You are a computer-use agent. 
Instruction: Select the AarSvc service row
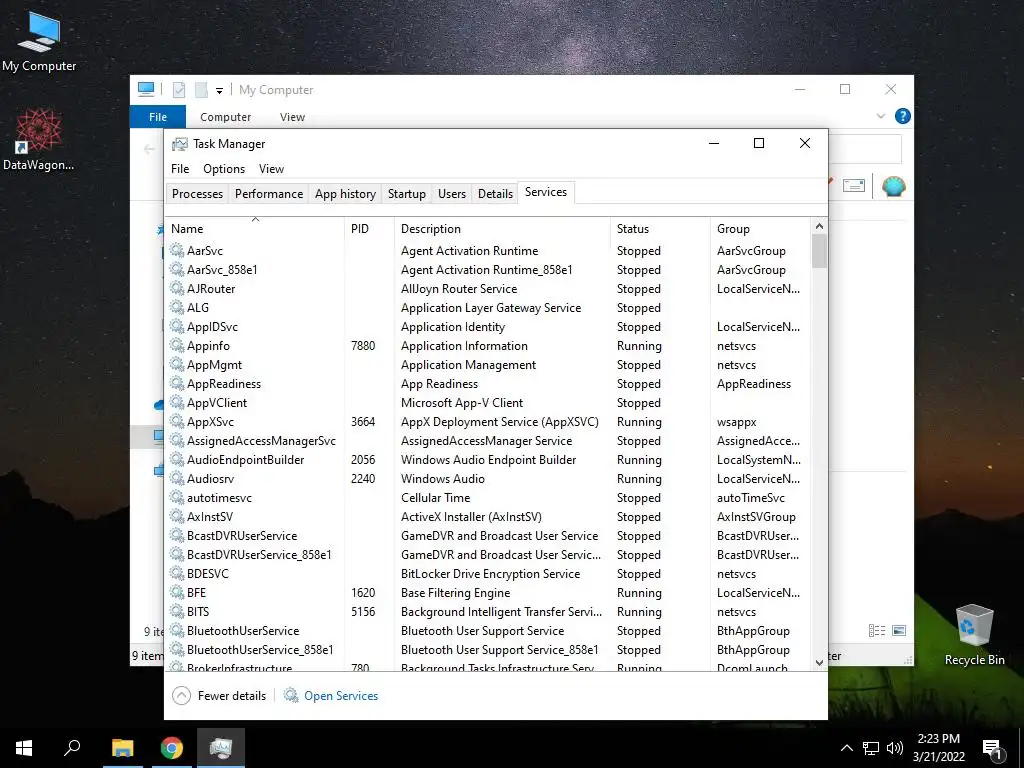(x=487, y=251)
